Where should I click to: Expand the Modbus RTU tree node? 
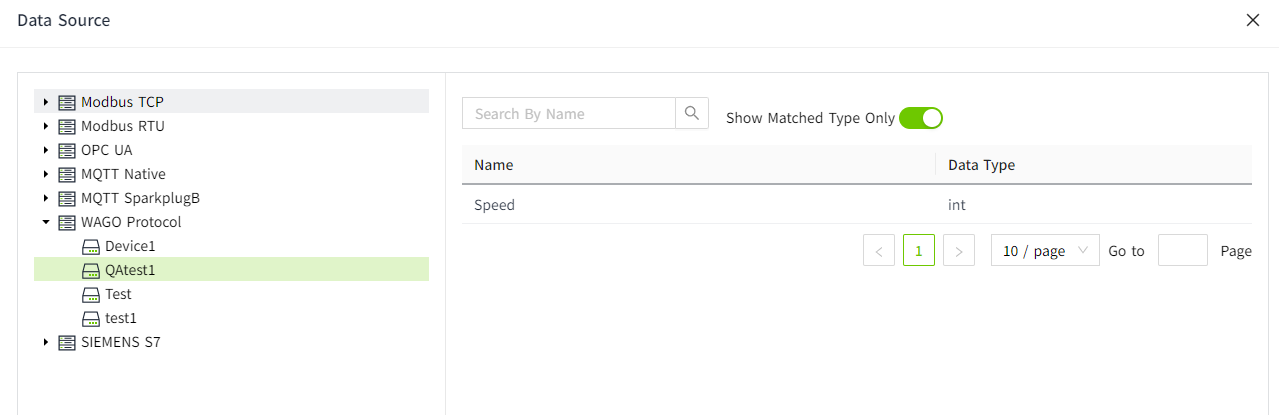click(46, 126)
